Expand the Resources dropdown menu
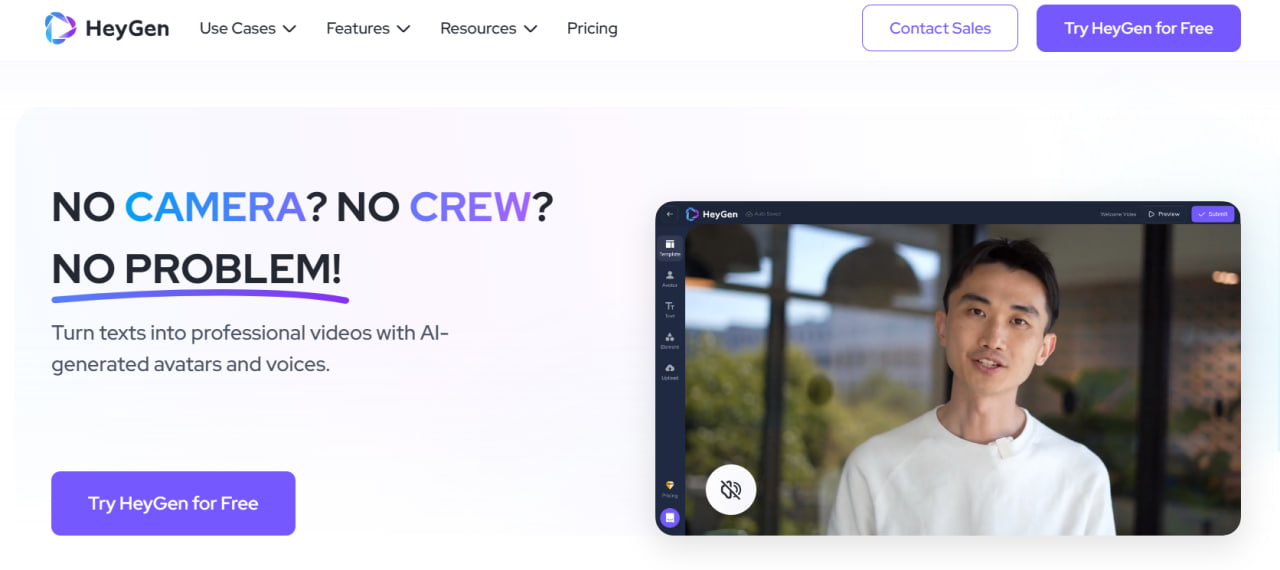Viewport: 1280px width, 570px height. click(x=489, y=28)
